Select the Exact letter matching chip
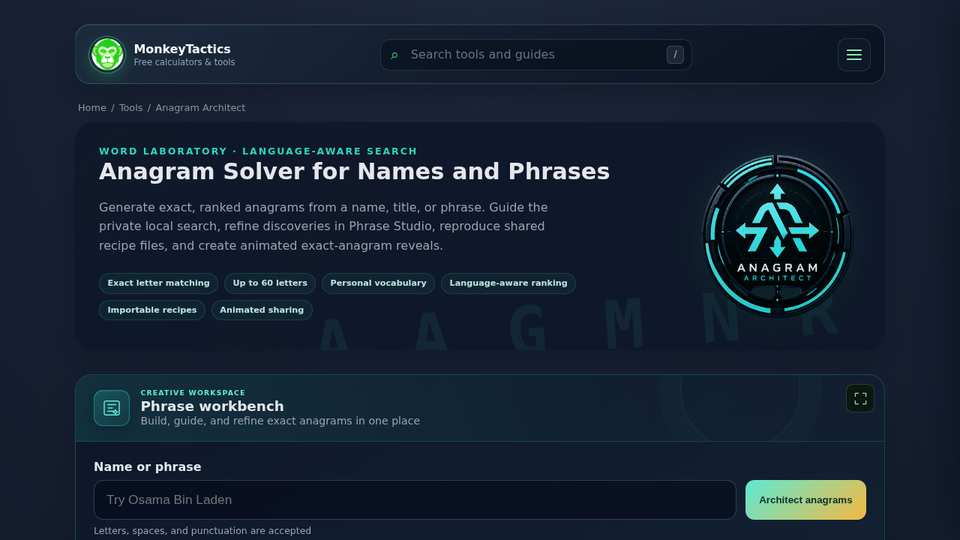Image resolution: width=960 pixels, height=540 pixels. [159, 283]
